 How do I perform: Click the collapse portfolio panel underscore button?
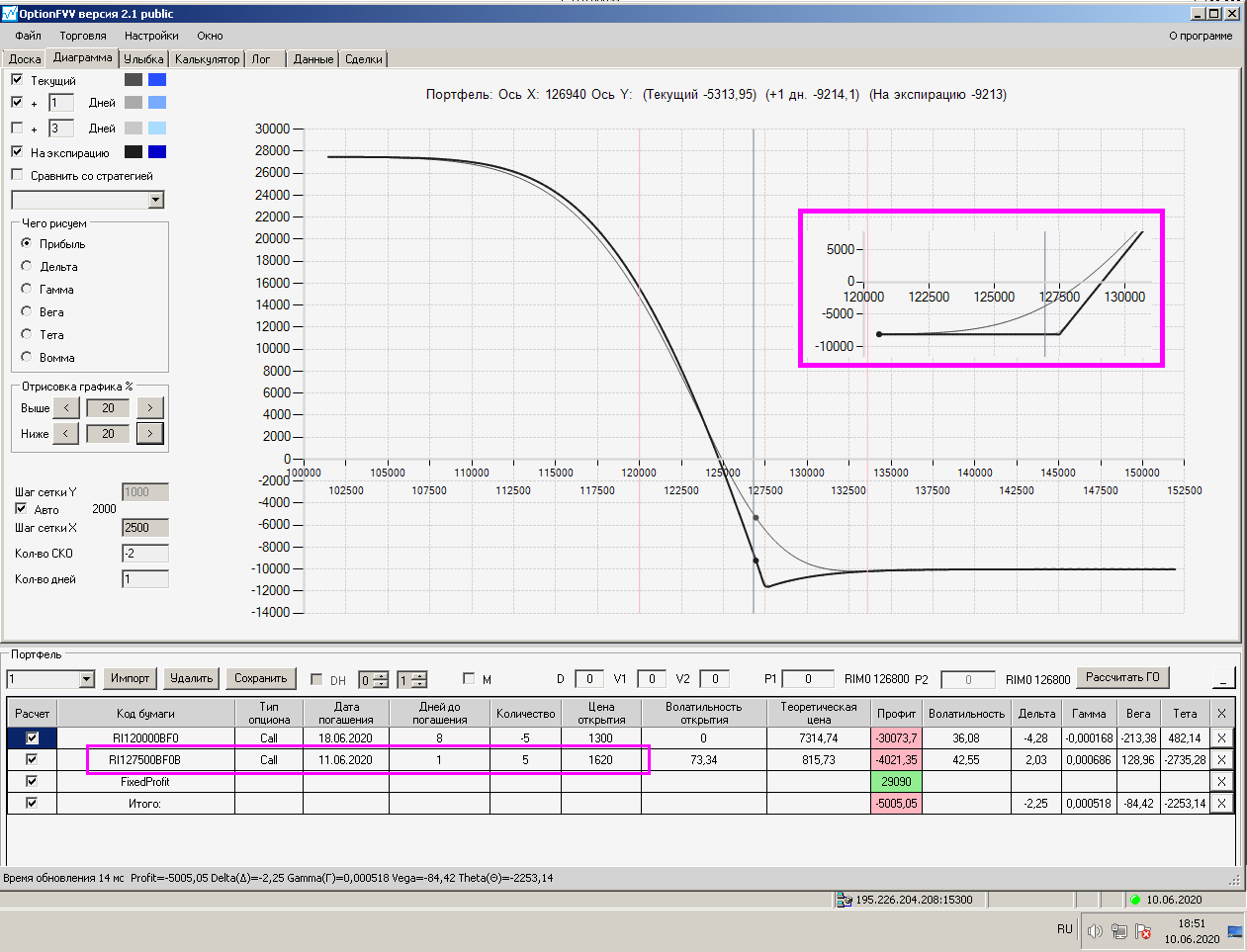tap(1223, 678)
